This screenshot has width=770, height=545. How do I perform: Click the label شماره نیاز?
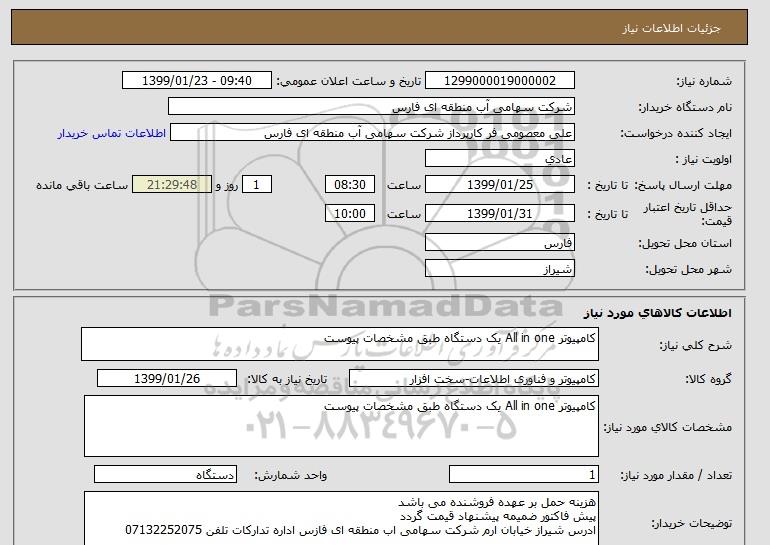704,81
